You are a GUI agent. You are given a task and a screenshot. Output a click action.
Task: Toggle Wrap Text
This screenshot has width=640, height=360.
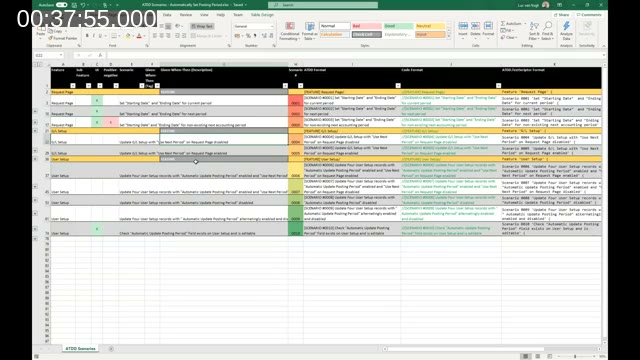[x=202, y=26]
